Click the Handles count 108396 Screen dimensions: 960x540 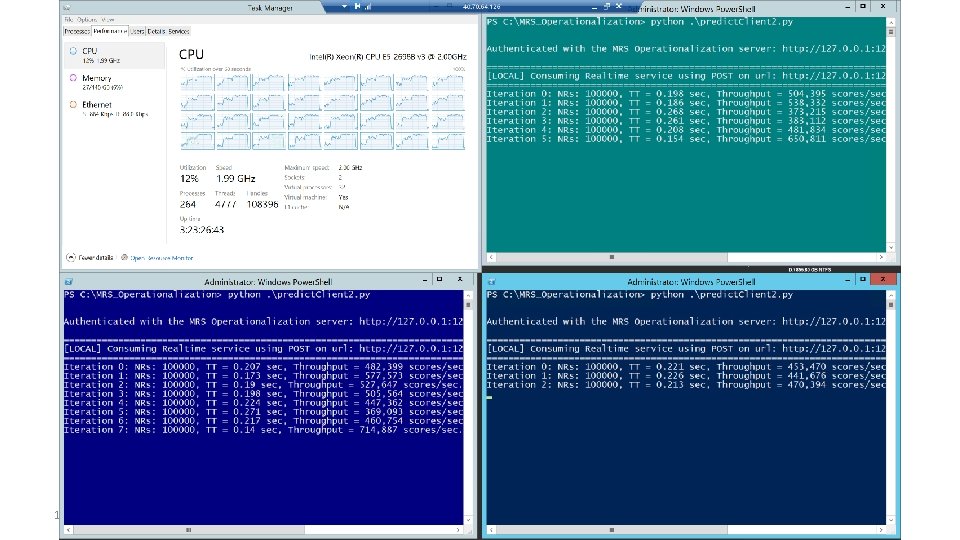click(262, 204)
